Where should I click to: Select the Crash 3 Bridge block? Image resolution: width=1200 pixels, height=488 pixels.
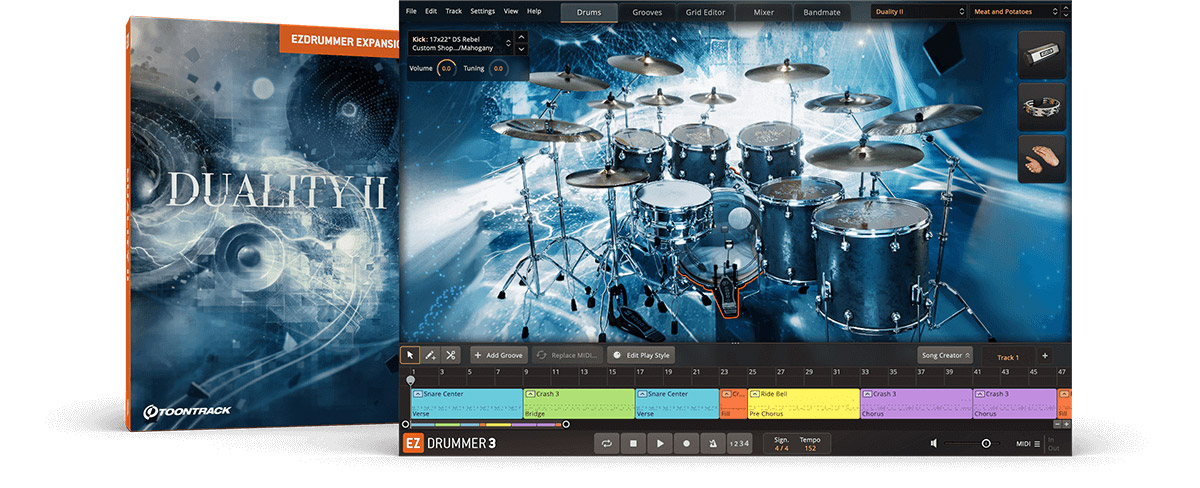(578, 403)
